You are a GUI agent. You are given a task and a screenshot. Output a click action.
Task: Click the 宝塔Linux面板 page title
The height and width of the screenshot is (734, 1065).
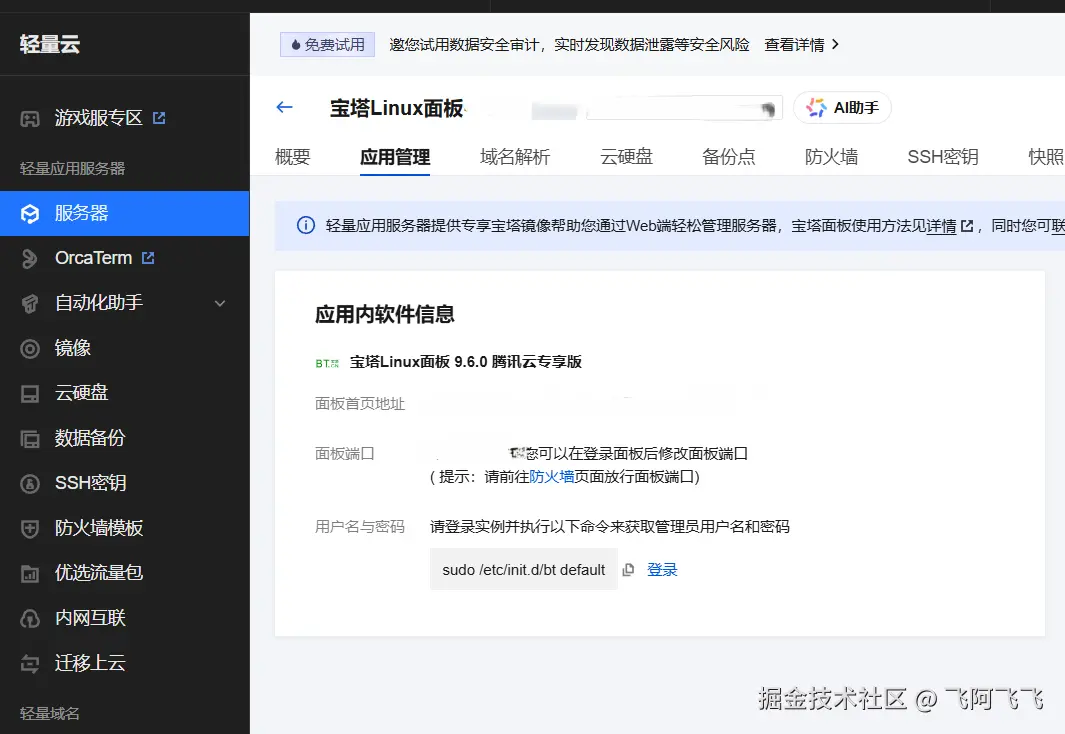click(397, 108)
